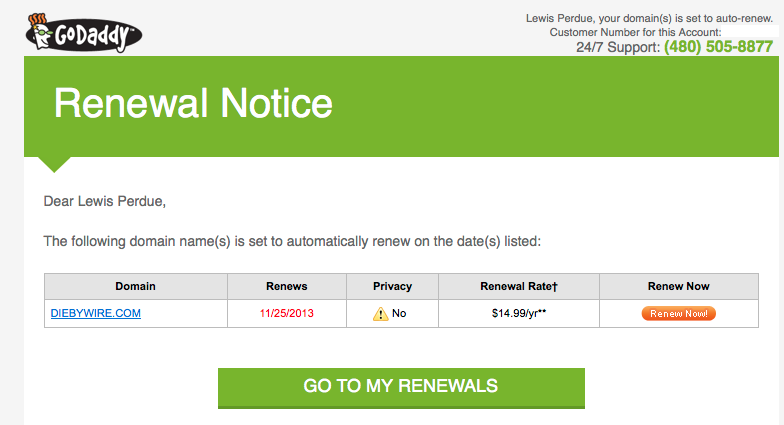Click the red renewal date 11/25/2013
This screenshot has height=425, width=784.
pyautogui.click(x=286, y=313)
